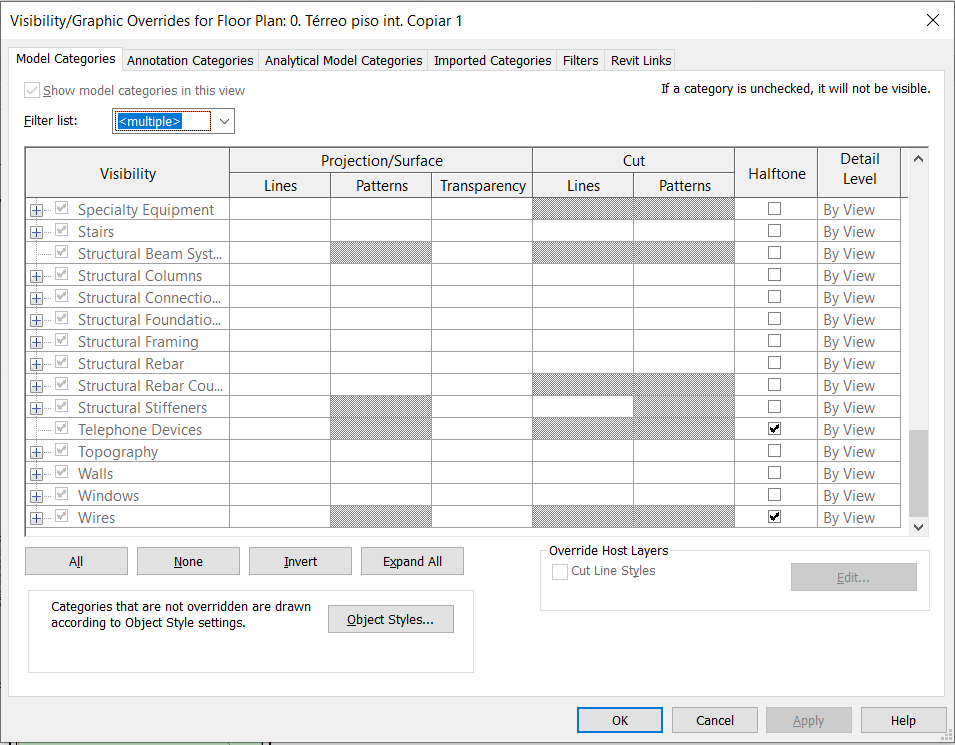Open the Filter list dropdown
This screenshot has width=955, height=745.
tap(224, 121)
